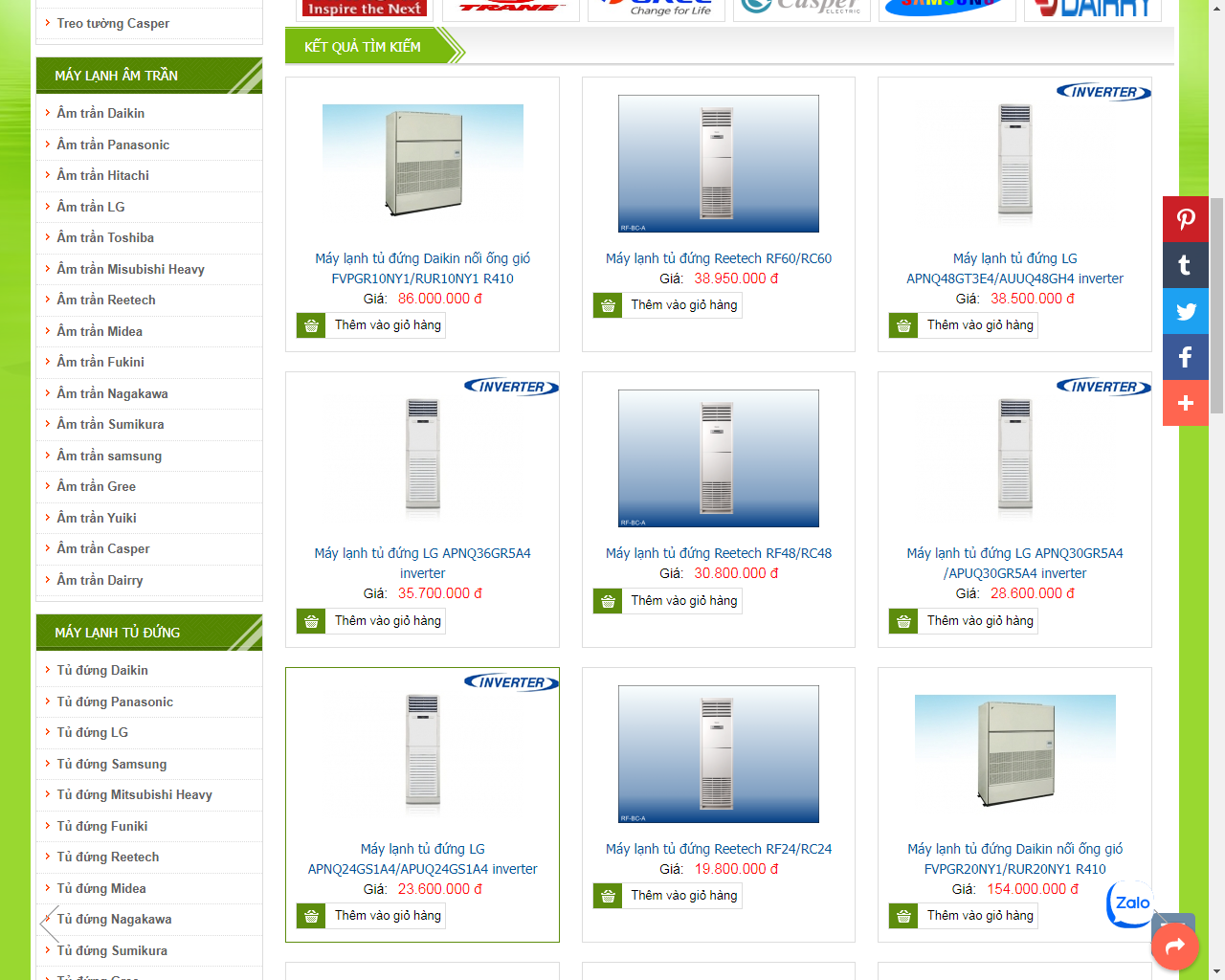The height and width of the screenshot is (980, 1225).
Task: Click cart icon for LG APNQ24GS1A4
Action: 311,916
